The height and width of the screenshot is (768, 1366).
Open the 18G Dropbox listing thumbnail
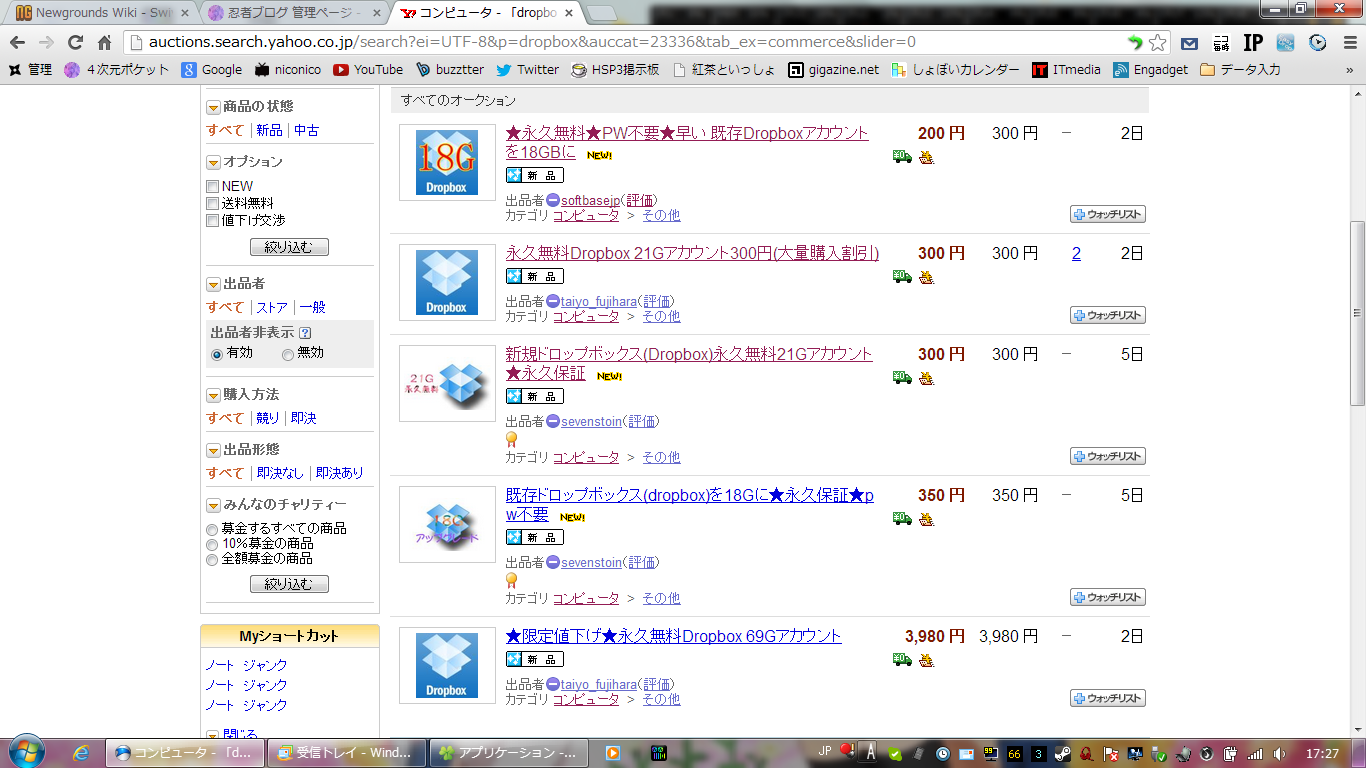point(447,162)
